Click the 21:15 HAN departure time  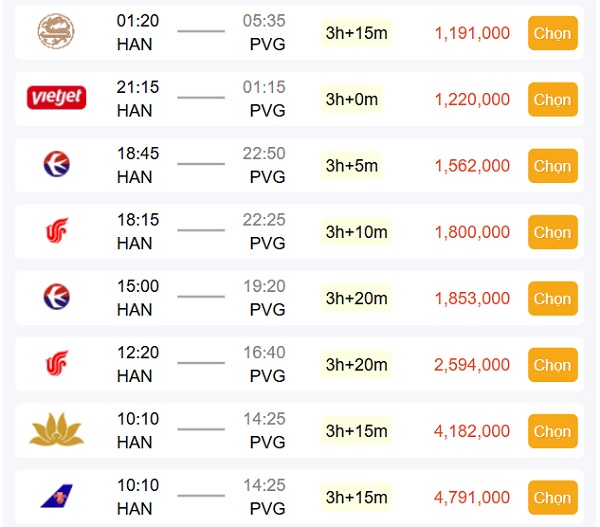[x=137, y=87]
